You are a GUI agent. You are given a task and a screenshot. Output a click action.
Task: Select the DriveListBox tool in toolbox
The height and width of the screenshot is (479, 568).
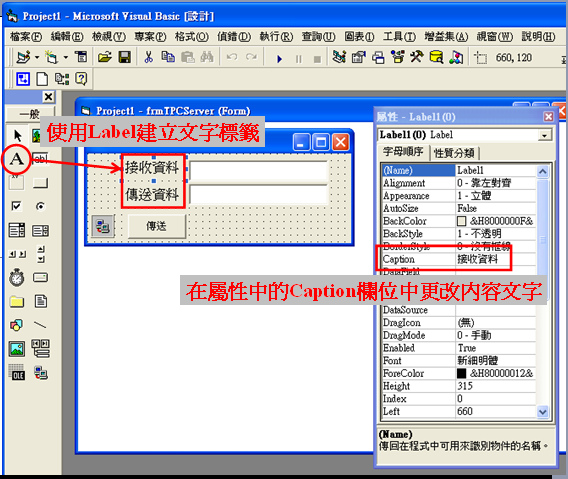(x=40, y=278)
